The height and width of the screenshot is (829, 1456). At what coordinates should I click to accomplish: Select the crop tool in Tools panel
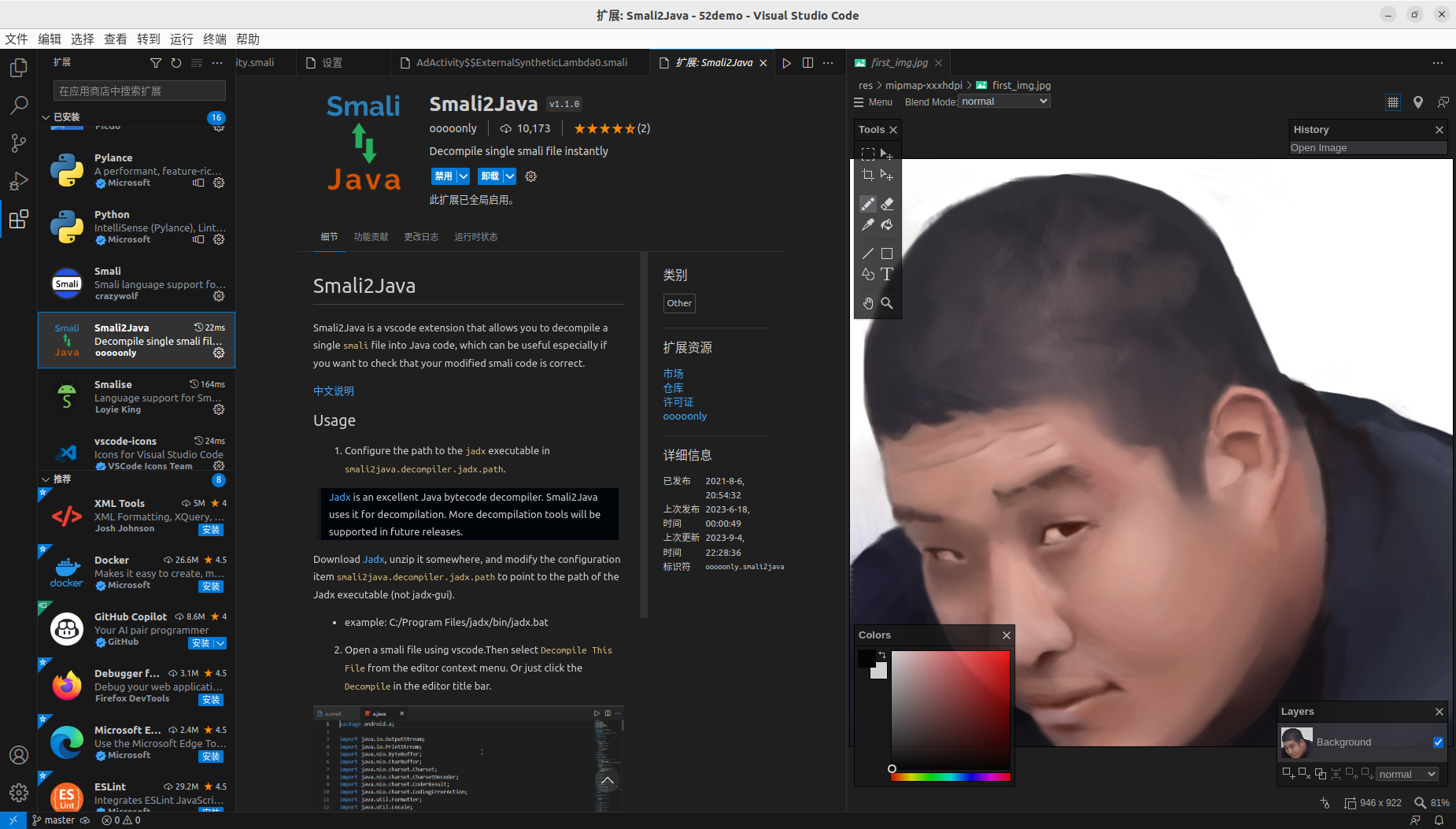point(867,175)
